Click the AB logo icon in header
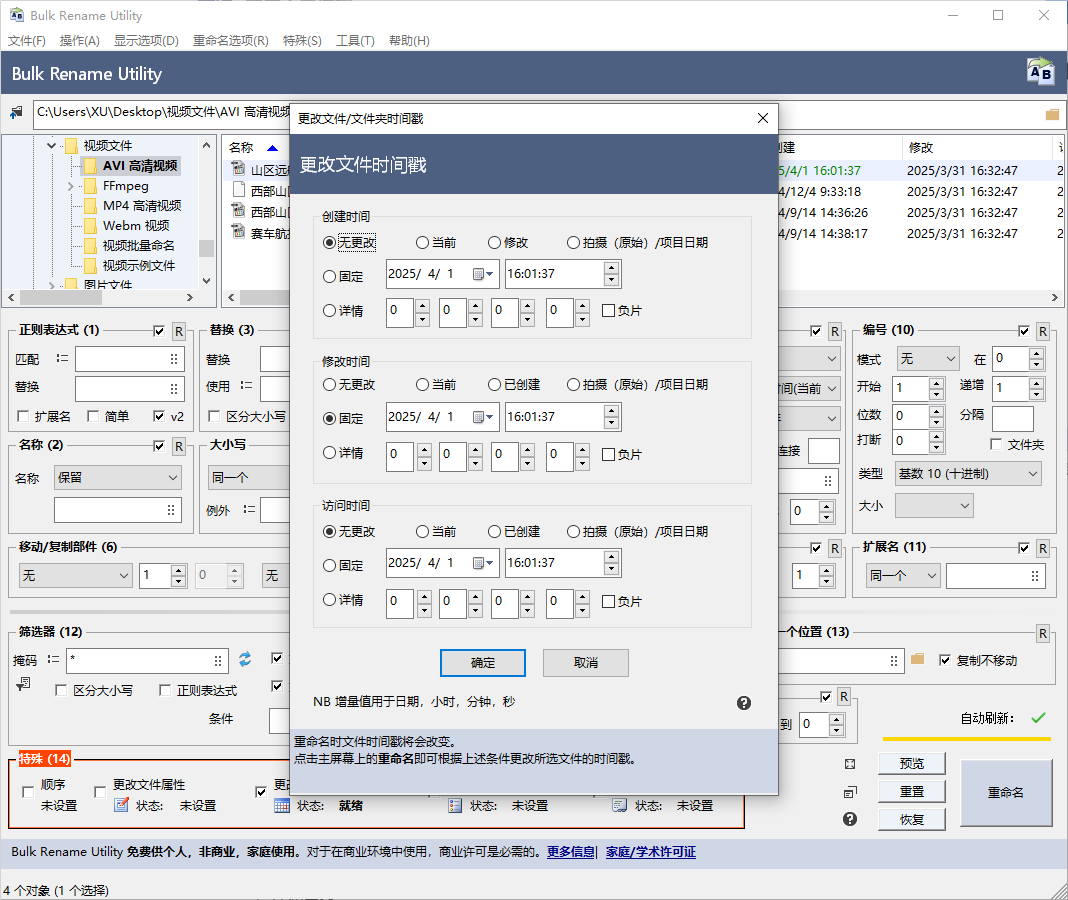Image resolution: width=1068 pixels, height=900 pixels. (1040, 73)
